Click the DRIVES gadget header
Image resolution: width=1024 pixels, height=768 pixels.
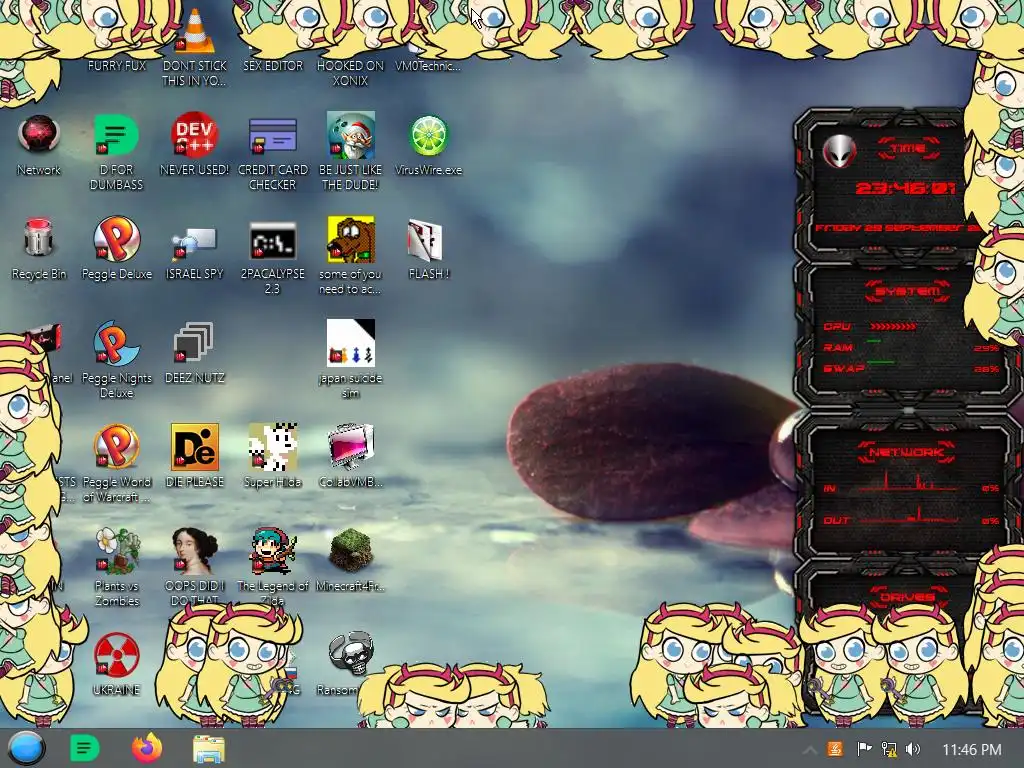907,597
